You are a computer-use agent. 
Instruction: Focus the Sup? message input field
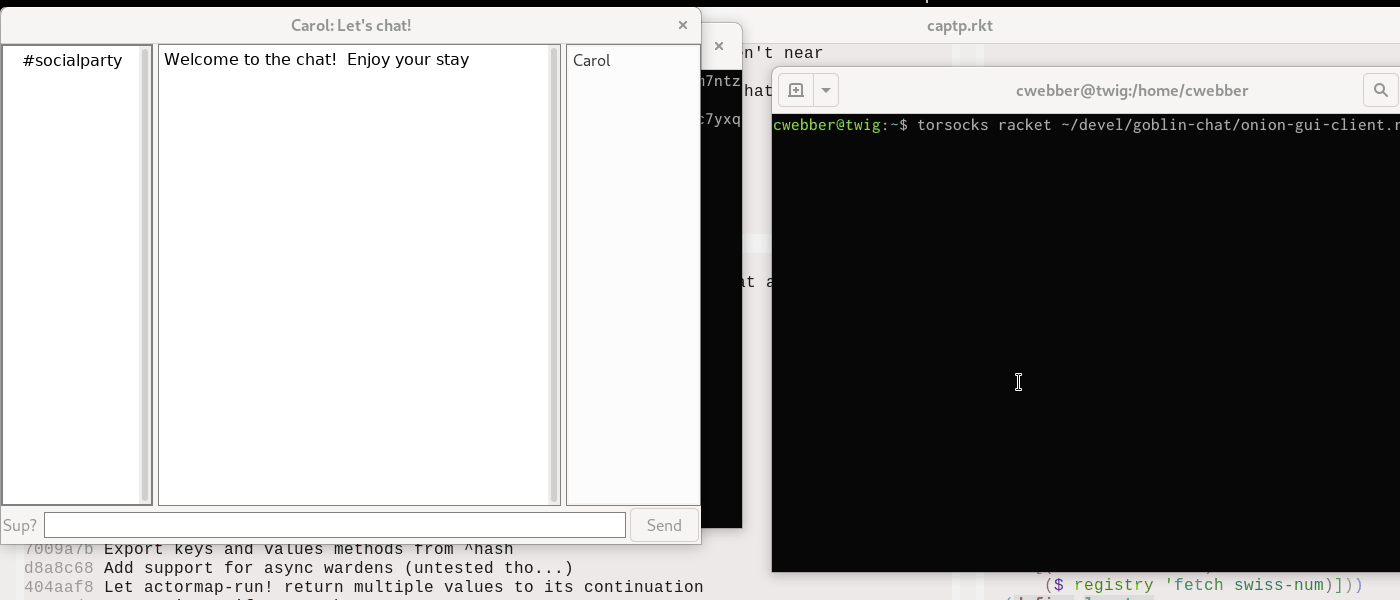click(x=334, y=525)
